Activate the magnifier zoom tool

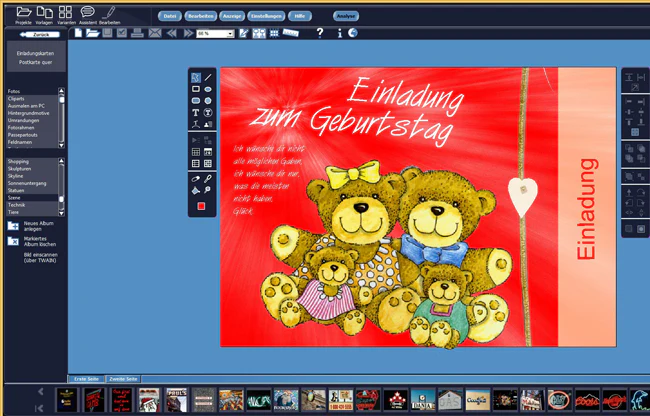click(x=207, y=190)
